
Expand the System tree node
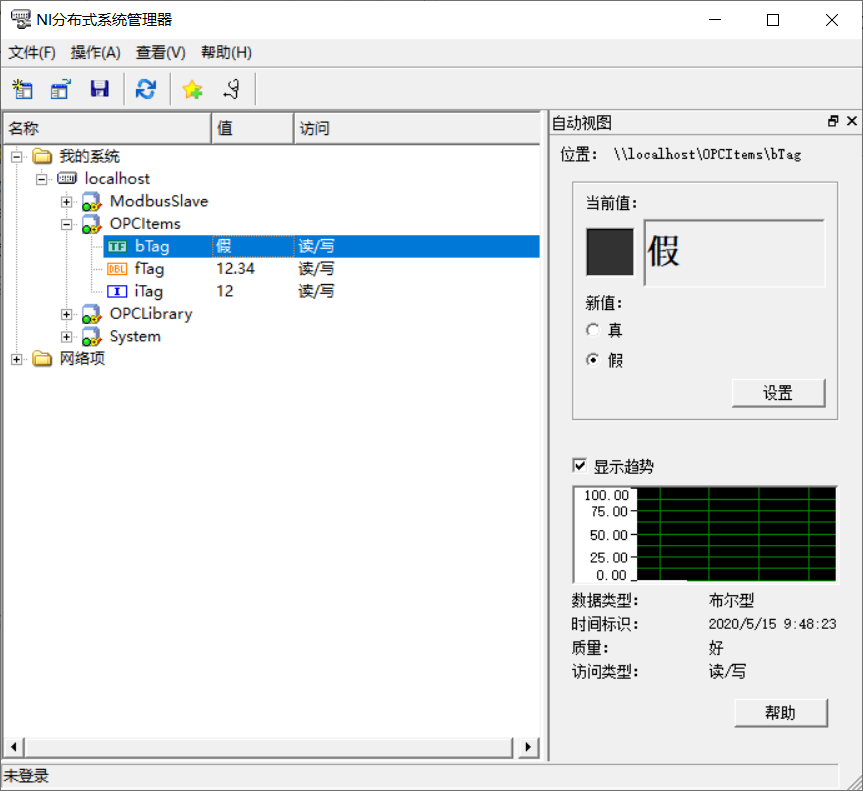(67, 336)
